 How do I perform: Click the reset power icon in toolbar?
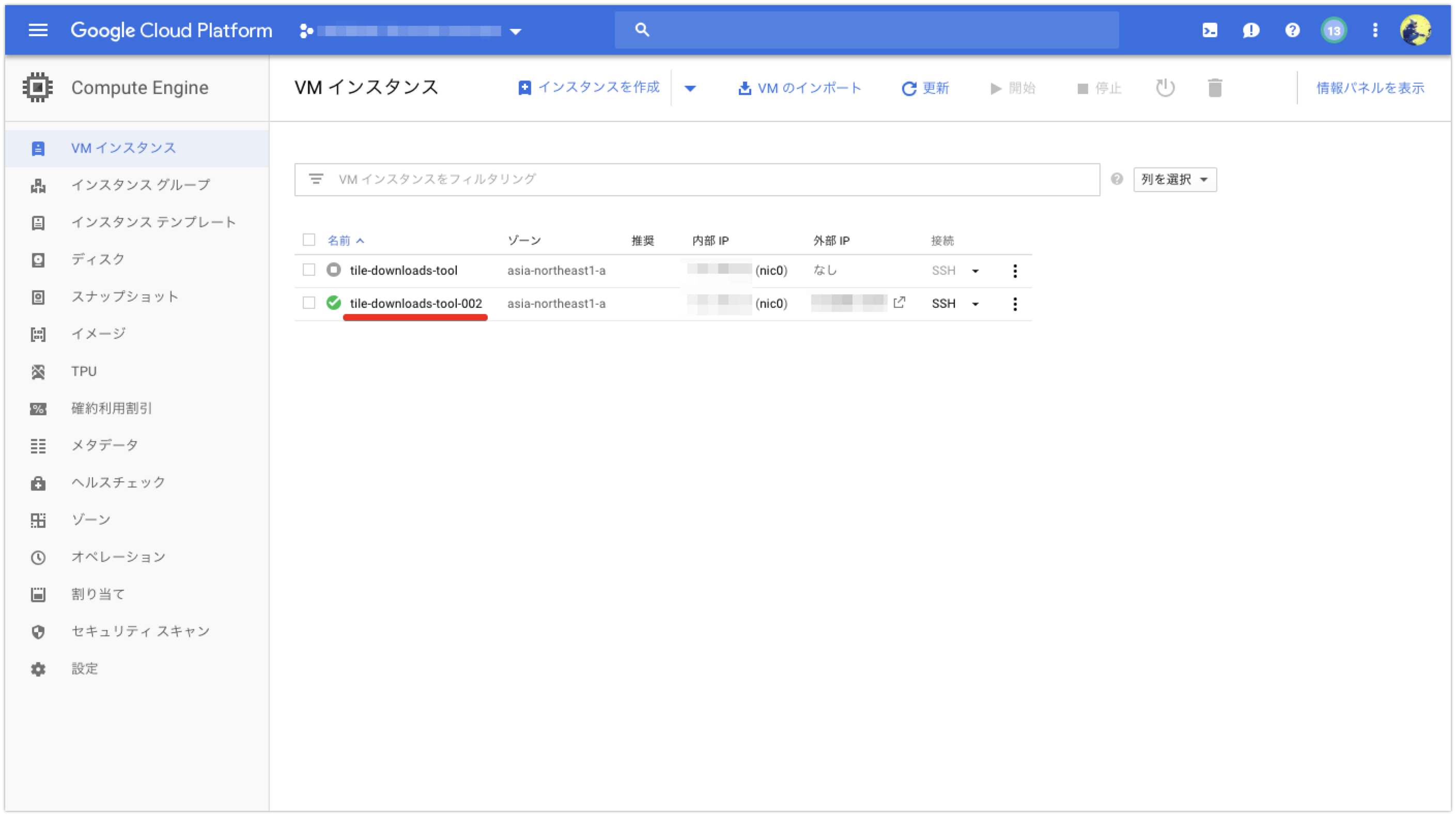1165,88
